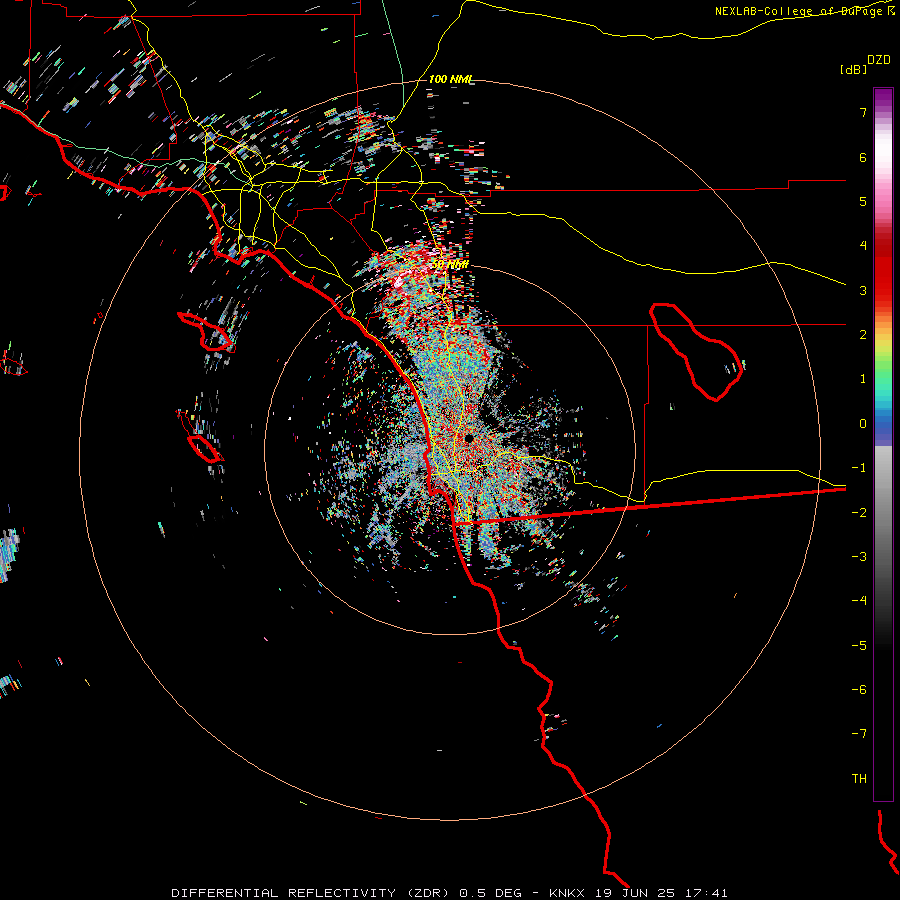This screenshot has width=900, height=900.
Task: Click the DIFFERENTIAL REFLECTIVITY caption words
Action: pos(284,893)
